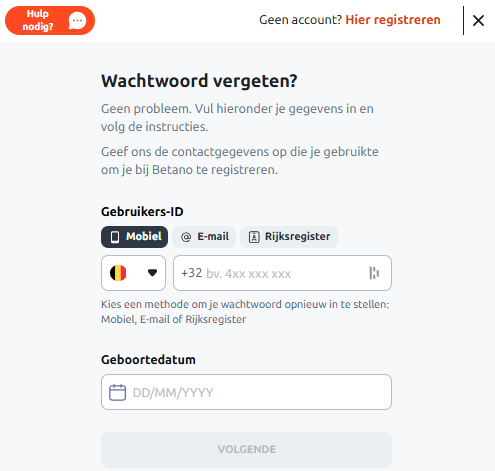This screenshot has height=471, width=495.
Task: Click the VOLGENDE button
Action: click(246, 449)
